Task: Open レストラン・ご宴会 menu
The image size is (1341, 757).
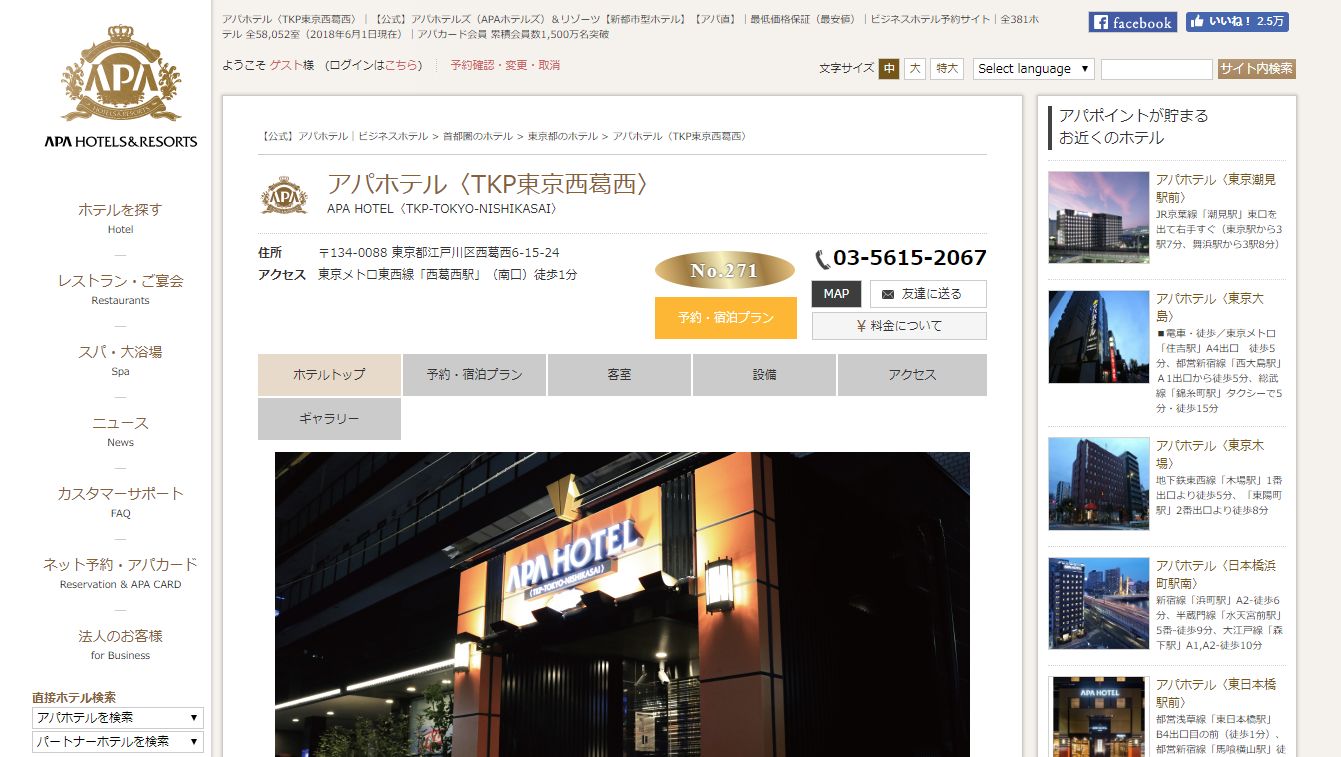Action: (x=120, y=289)
